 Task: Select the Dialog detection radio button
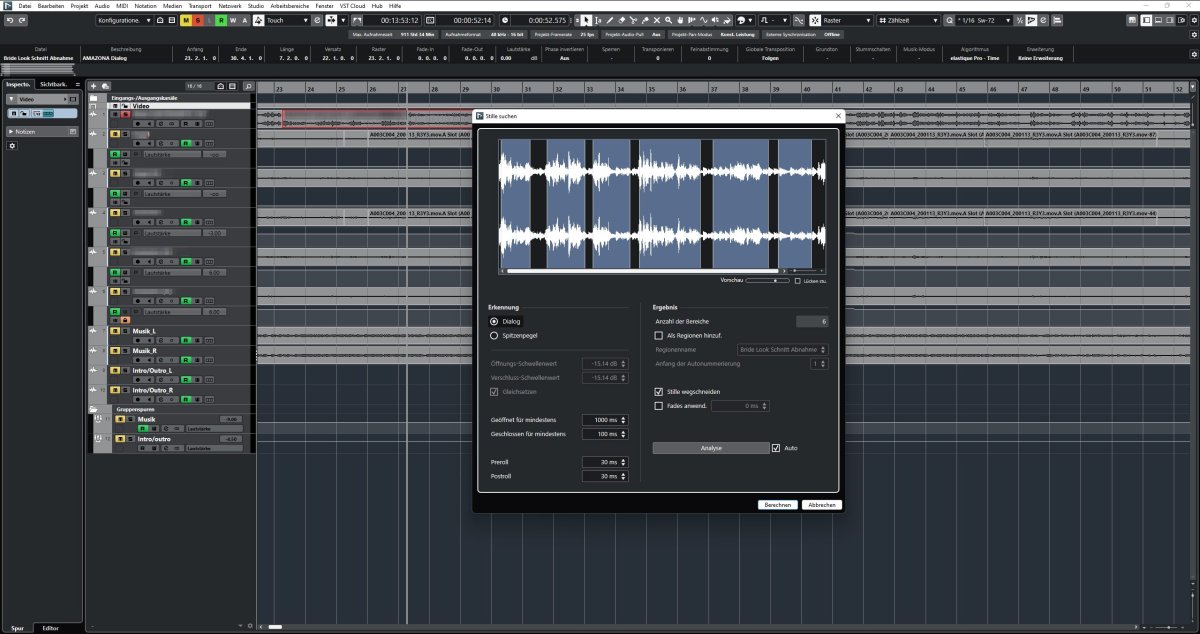tap(494, 322)
